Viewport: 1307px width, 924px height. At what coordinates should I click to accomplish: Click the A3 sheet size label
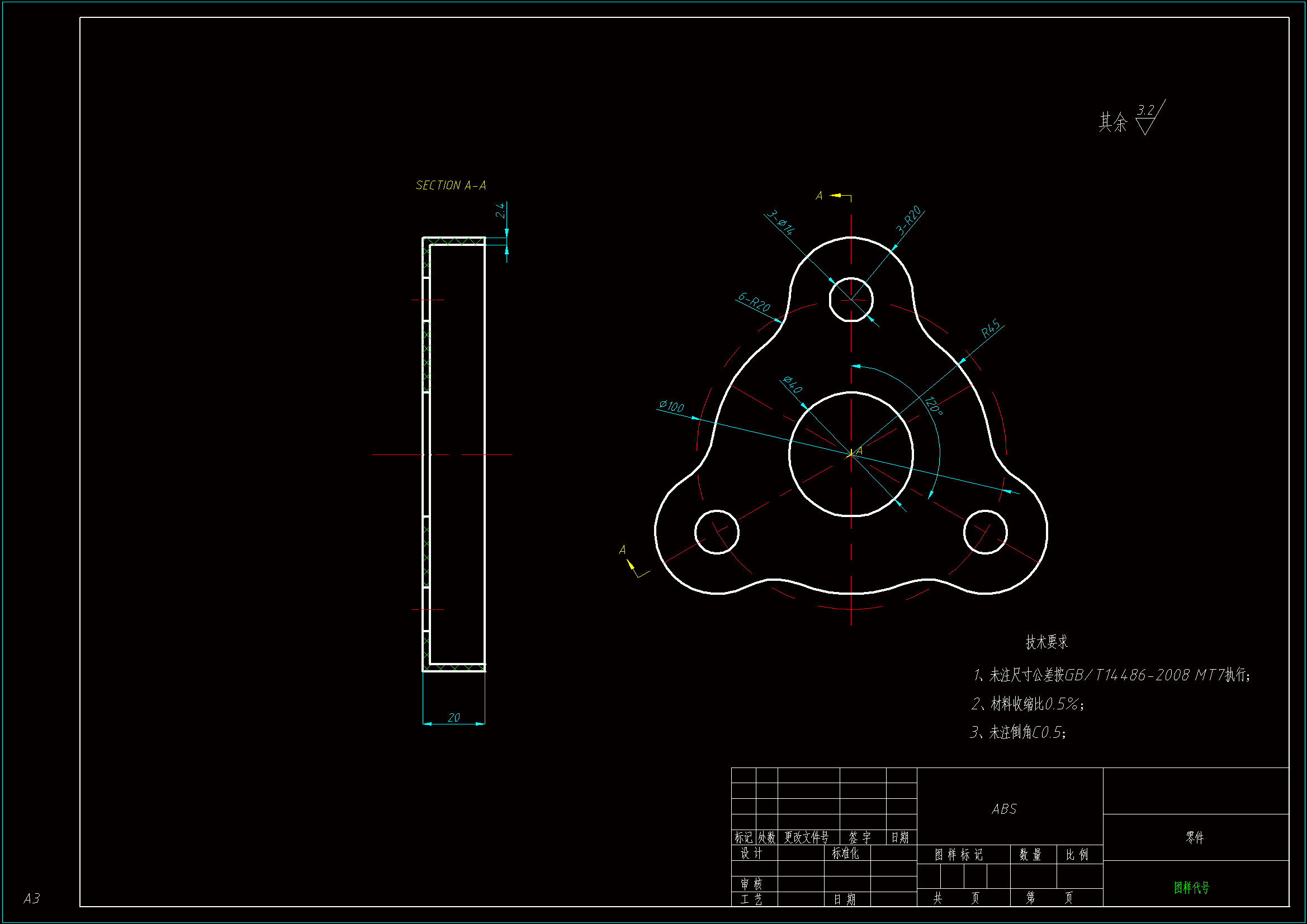point(32,898)
